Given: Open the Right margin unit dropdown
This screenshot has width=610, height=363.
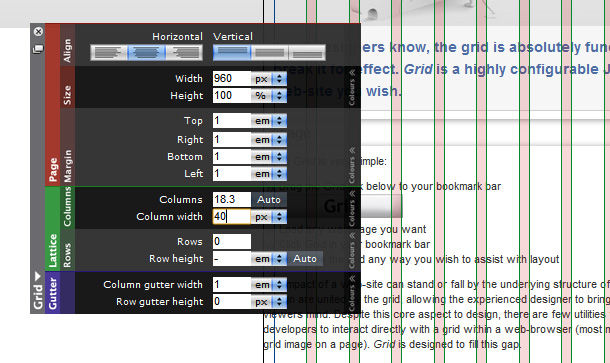Looking at the screenshot, I should tap(269, 139).
